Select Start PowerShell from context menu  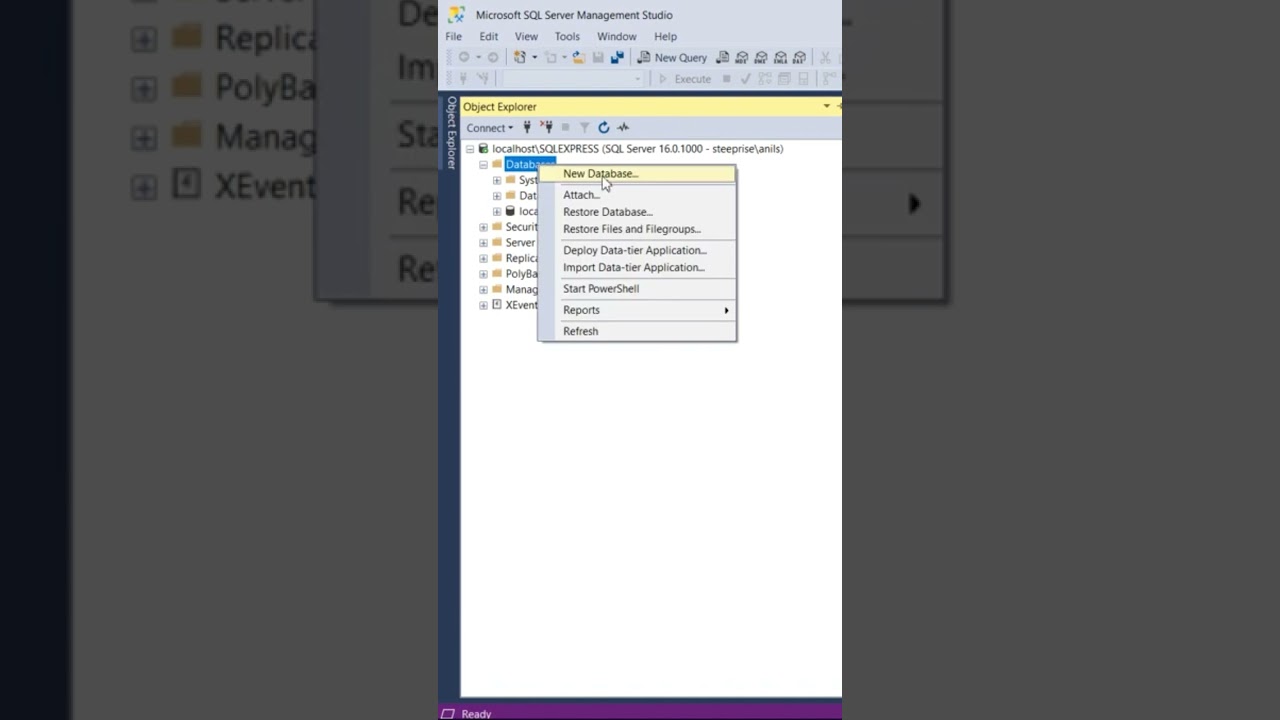(637, 289)
